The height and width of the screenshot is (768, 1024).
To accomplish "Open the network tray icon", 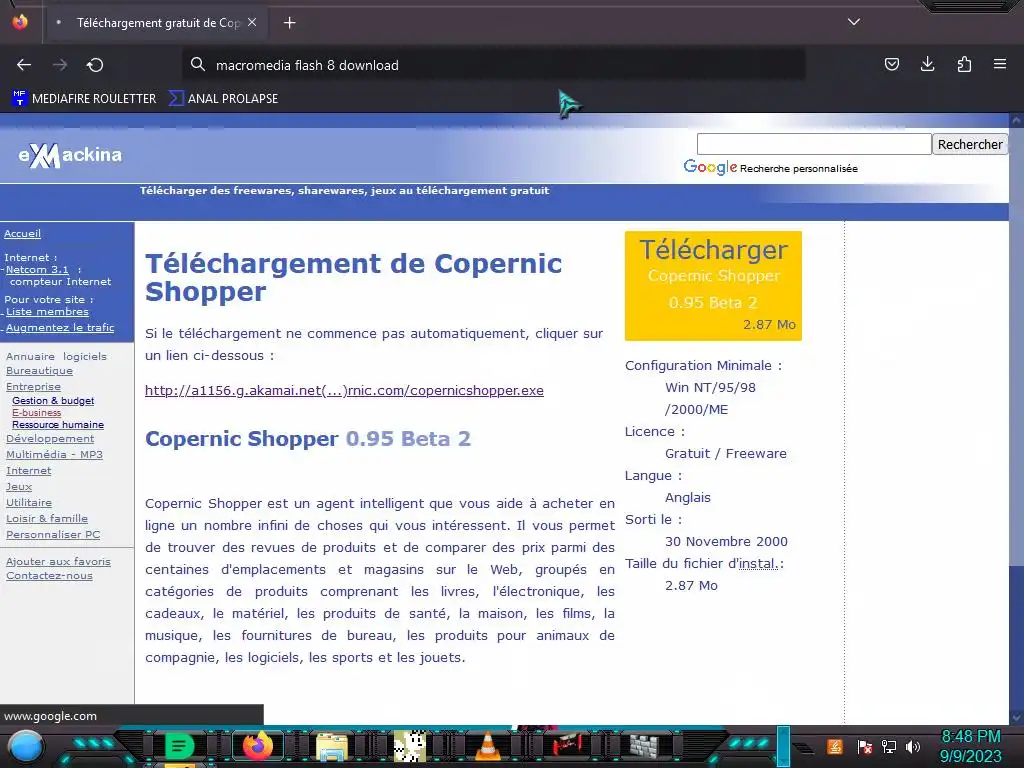I will click(x=889, y=746).
